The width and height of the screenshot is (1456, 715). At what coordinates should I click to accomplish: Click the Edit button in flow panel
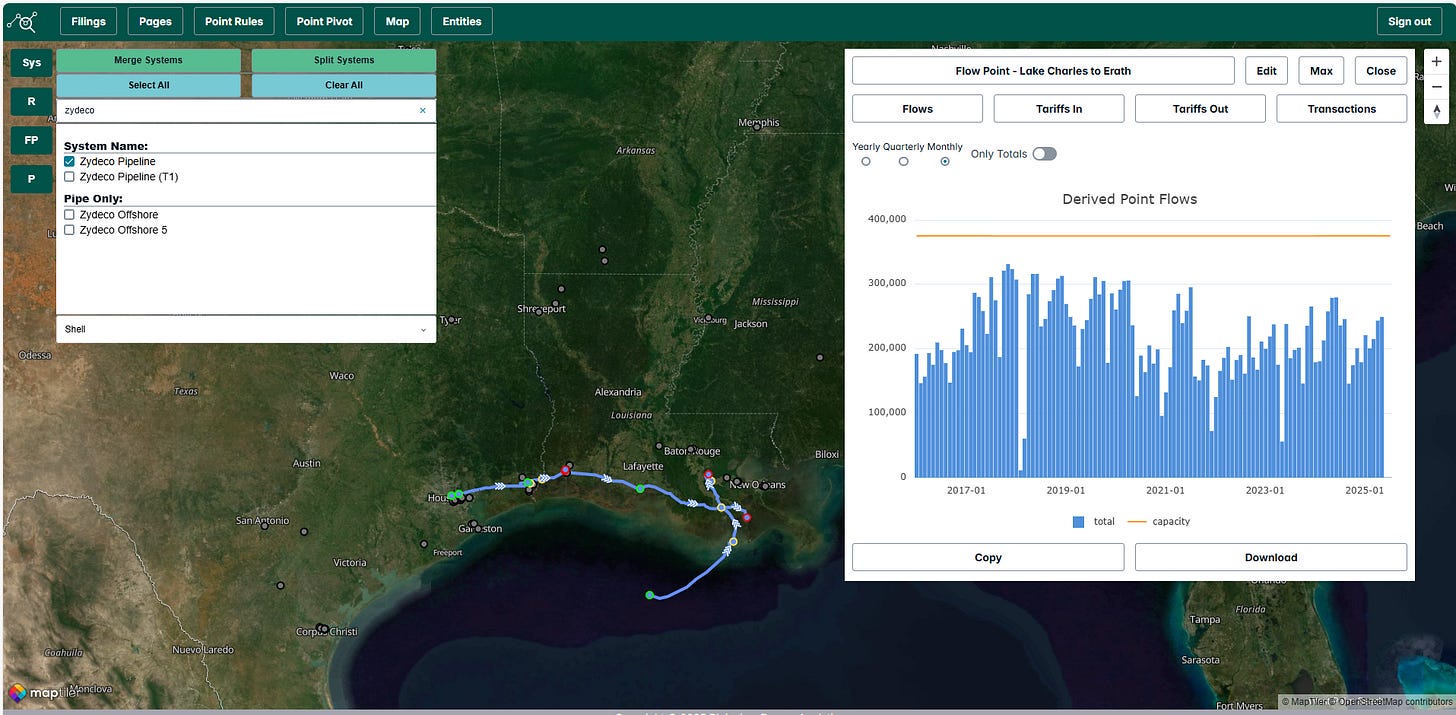tap(1267, 71)
